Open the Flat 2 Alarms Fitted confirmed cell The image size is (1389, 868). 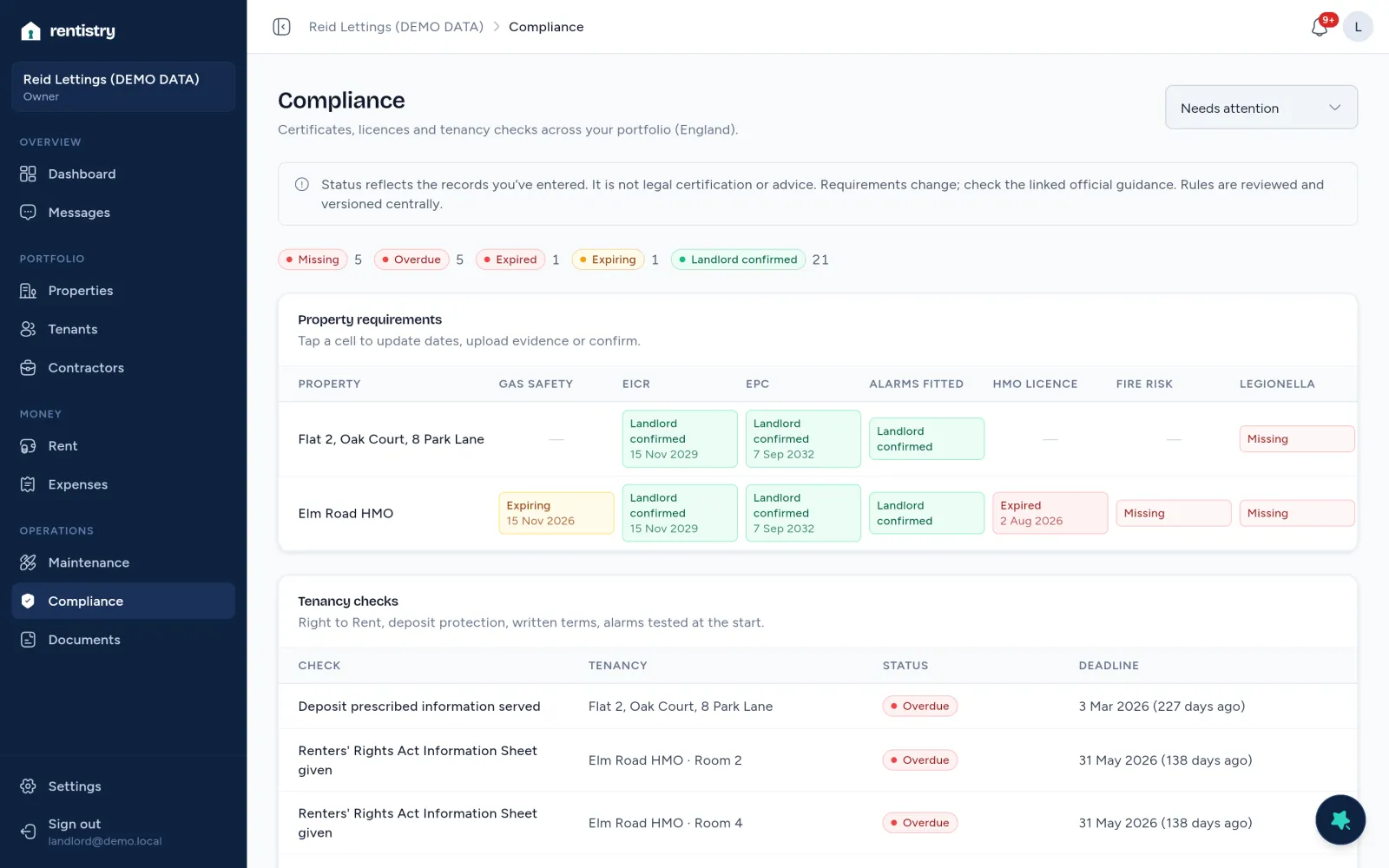click(x=926, y=439)
